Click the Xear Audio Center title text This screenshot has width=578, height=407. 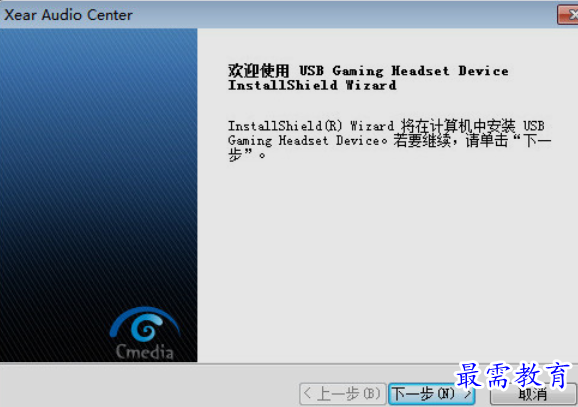point(68,15)
